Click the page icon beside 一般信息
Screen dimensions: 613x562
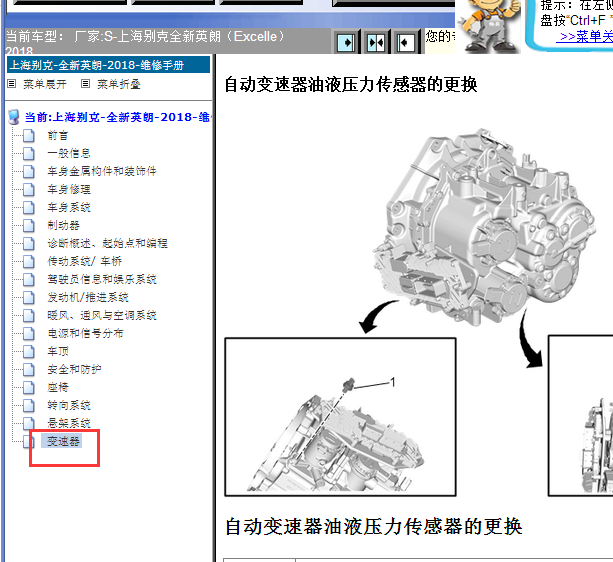[29, 153]
